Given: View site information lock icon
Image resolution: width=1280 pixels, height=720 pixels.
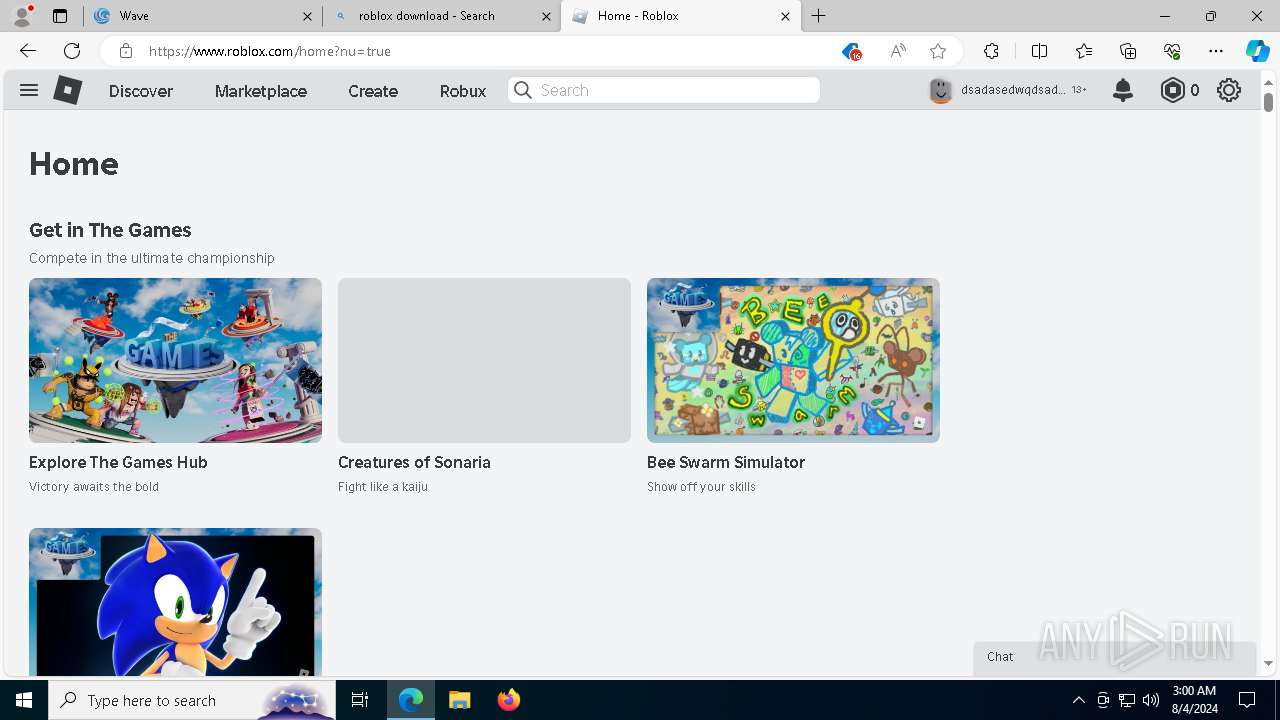Looking at the screenshot, I should click(125, 51).
